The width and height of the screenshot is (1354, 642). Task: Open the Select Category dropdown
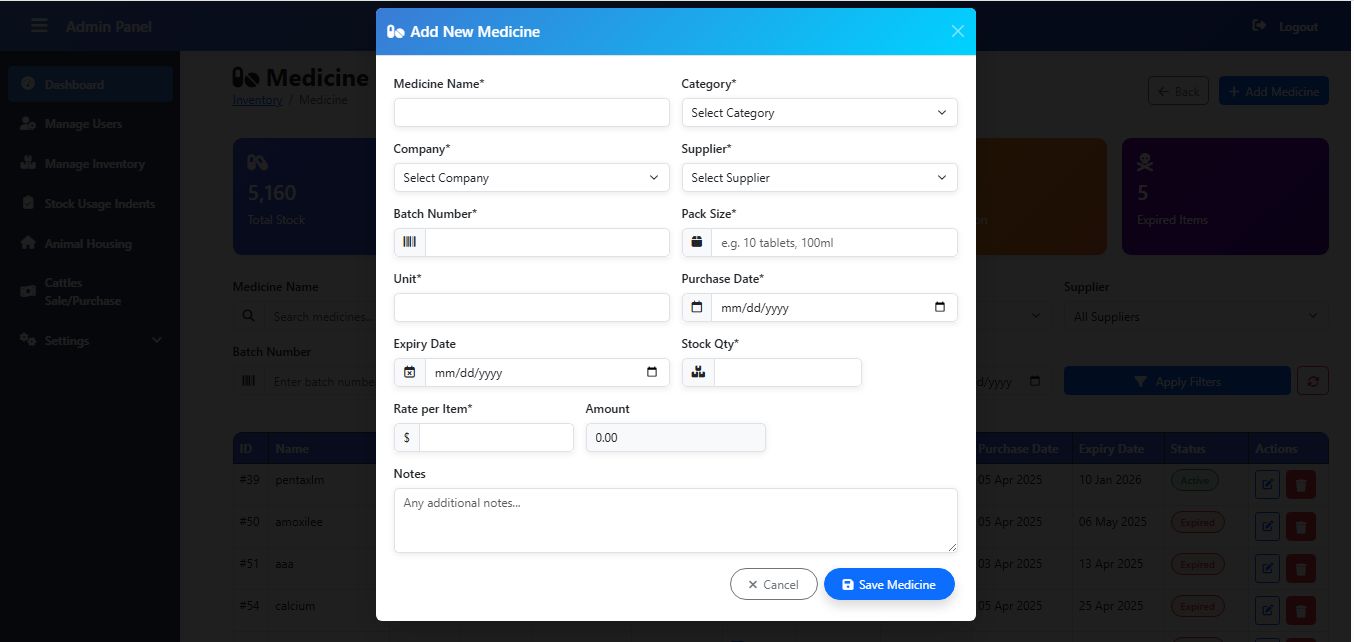point(819,113)
